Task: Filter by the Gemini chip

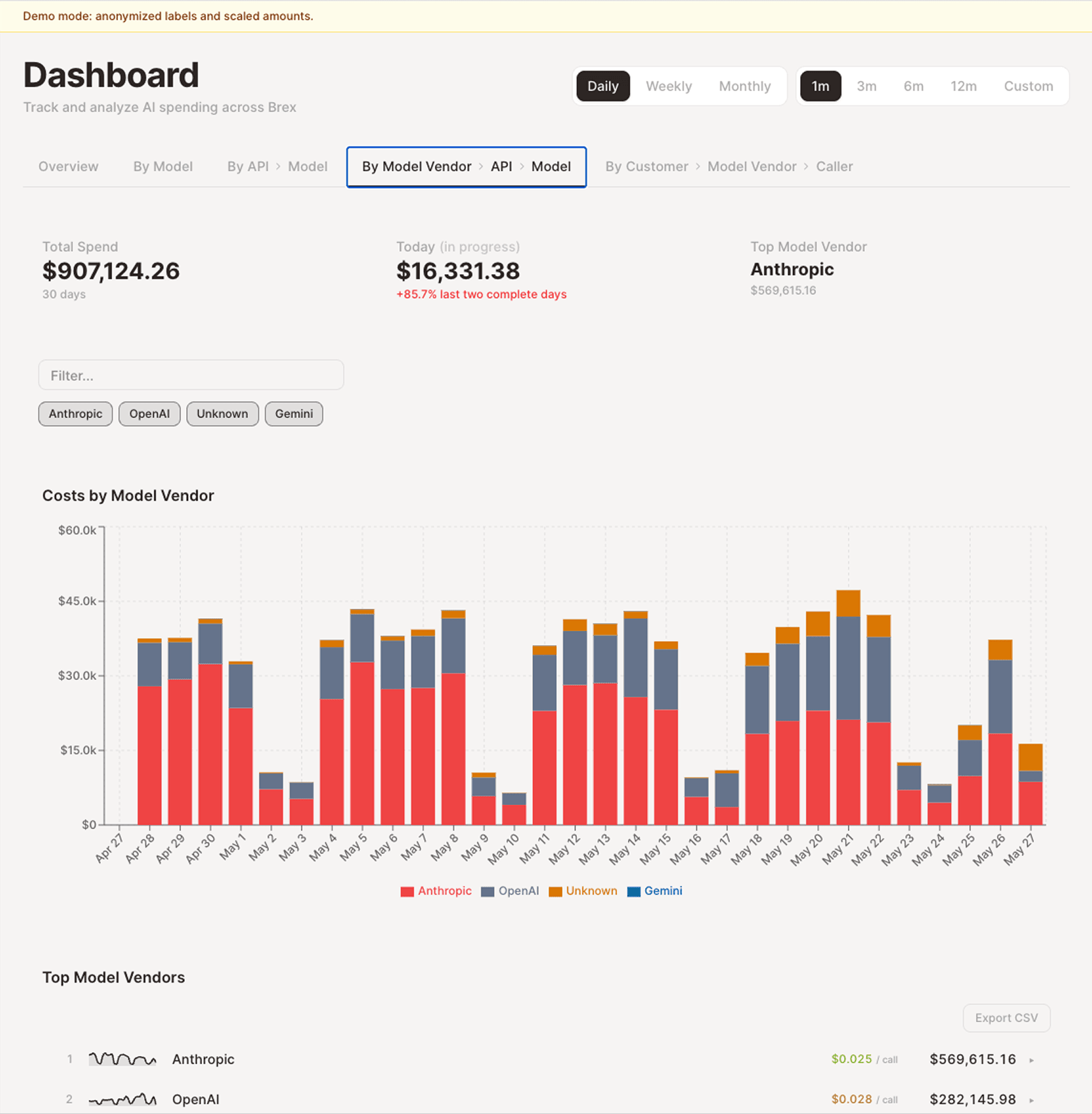Action: click(x=294, y=414)
